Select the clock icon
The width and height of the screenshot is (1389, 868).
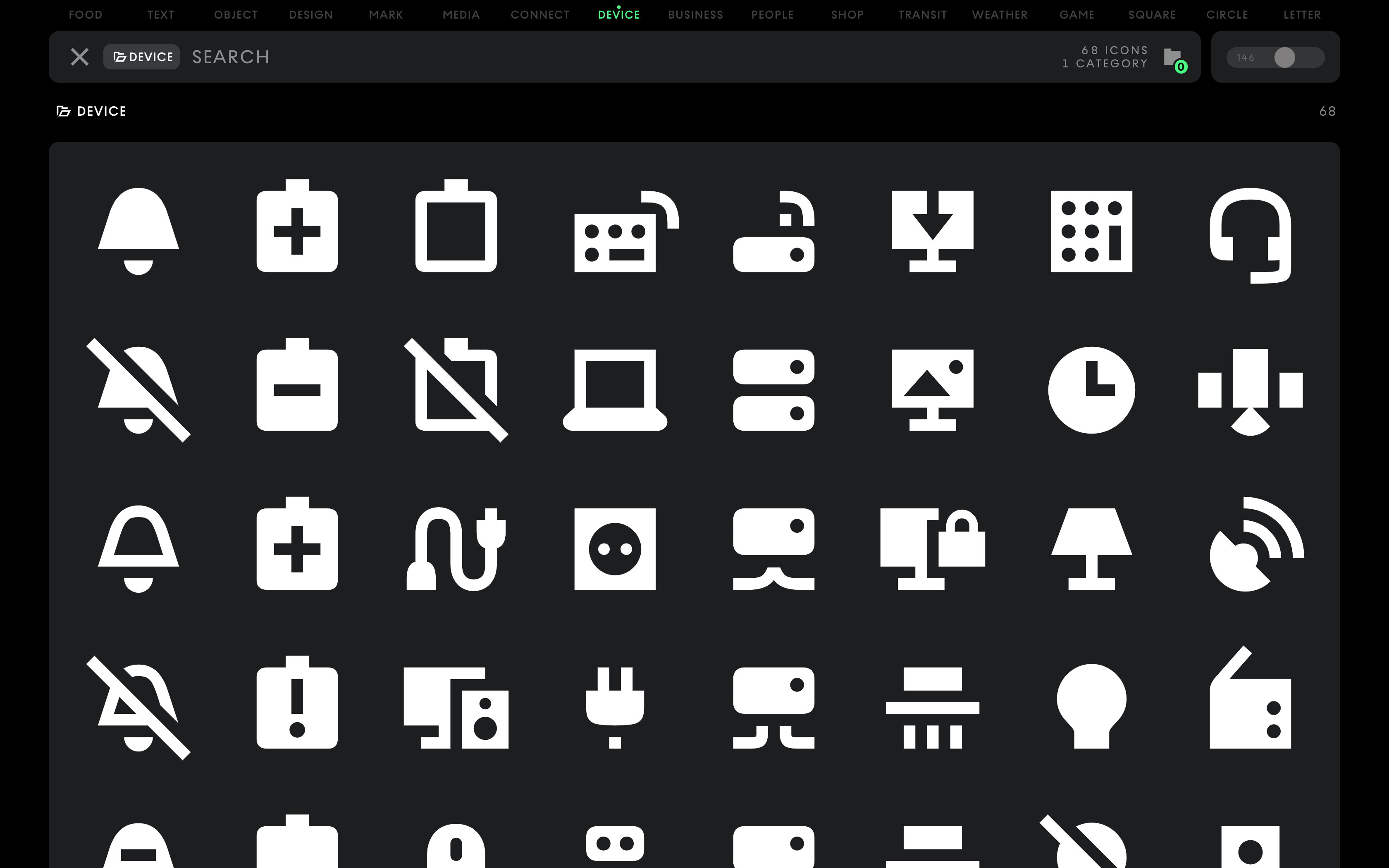point(1091,390)
